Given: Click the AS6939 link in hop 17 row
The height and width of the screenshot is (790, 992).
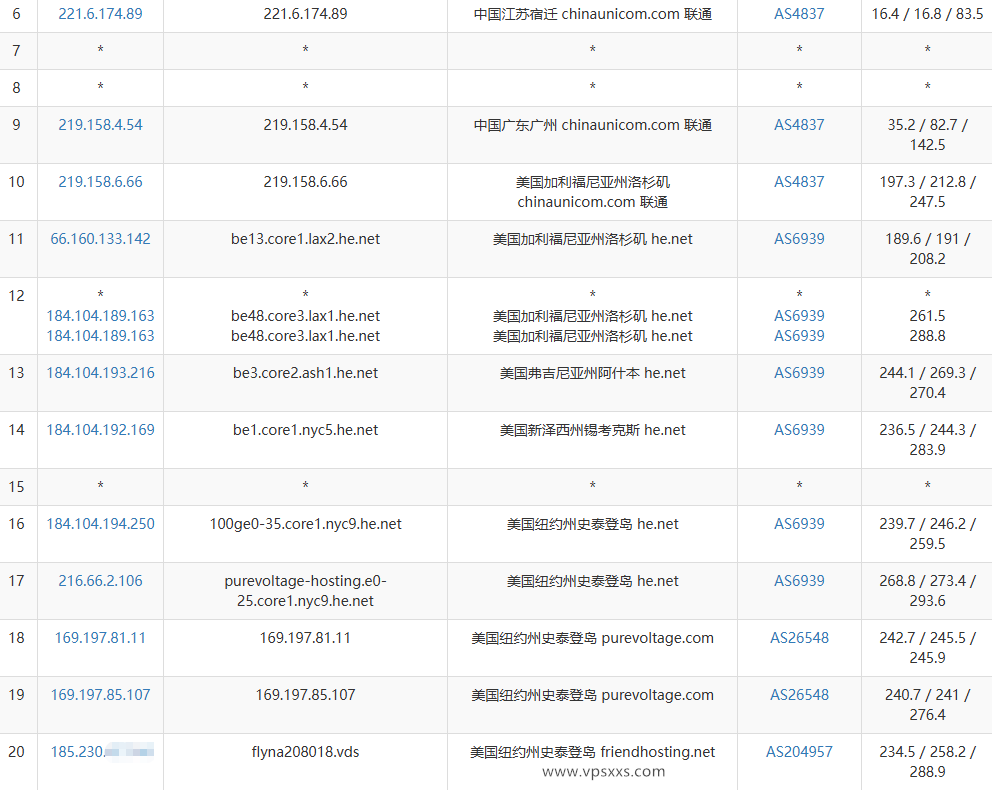Looking at the screenshot, I should tap(799, 581).
